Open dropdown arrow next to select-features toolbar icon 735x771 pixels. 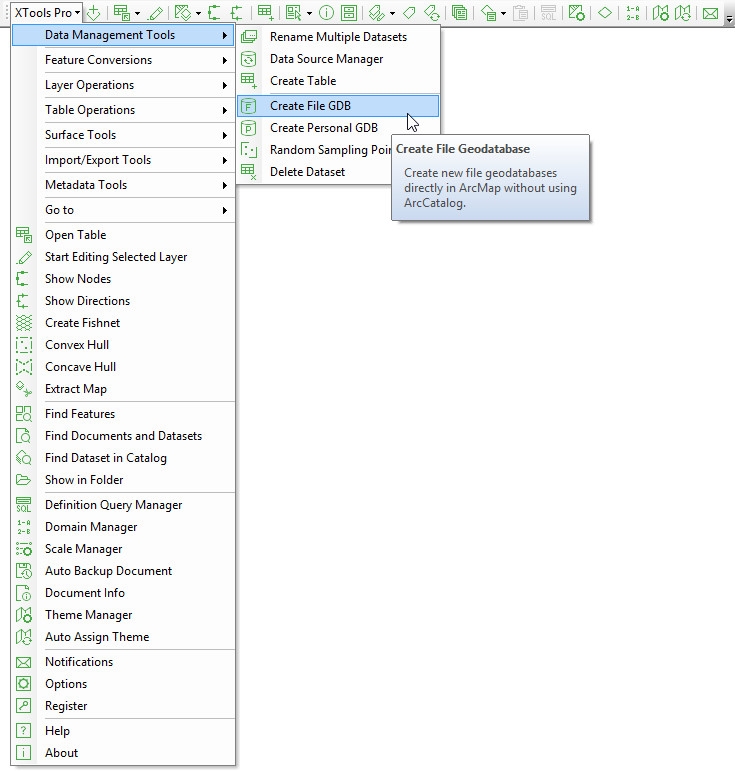(x=309, y=14)
